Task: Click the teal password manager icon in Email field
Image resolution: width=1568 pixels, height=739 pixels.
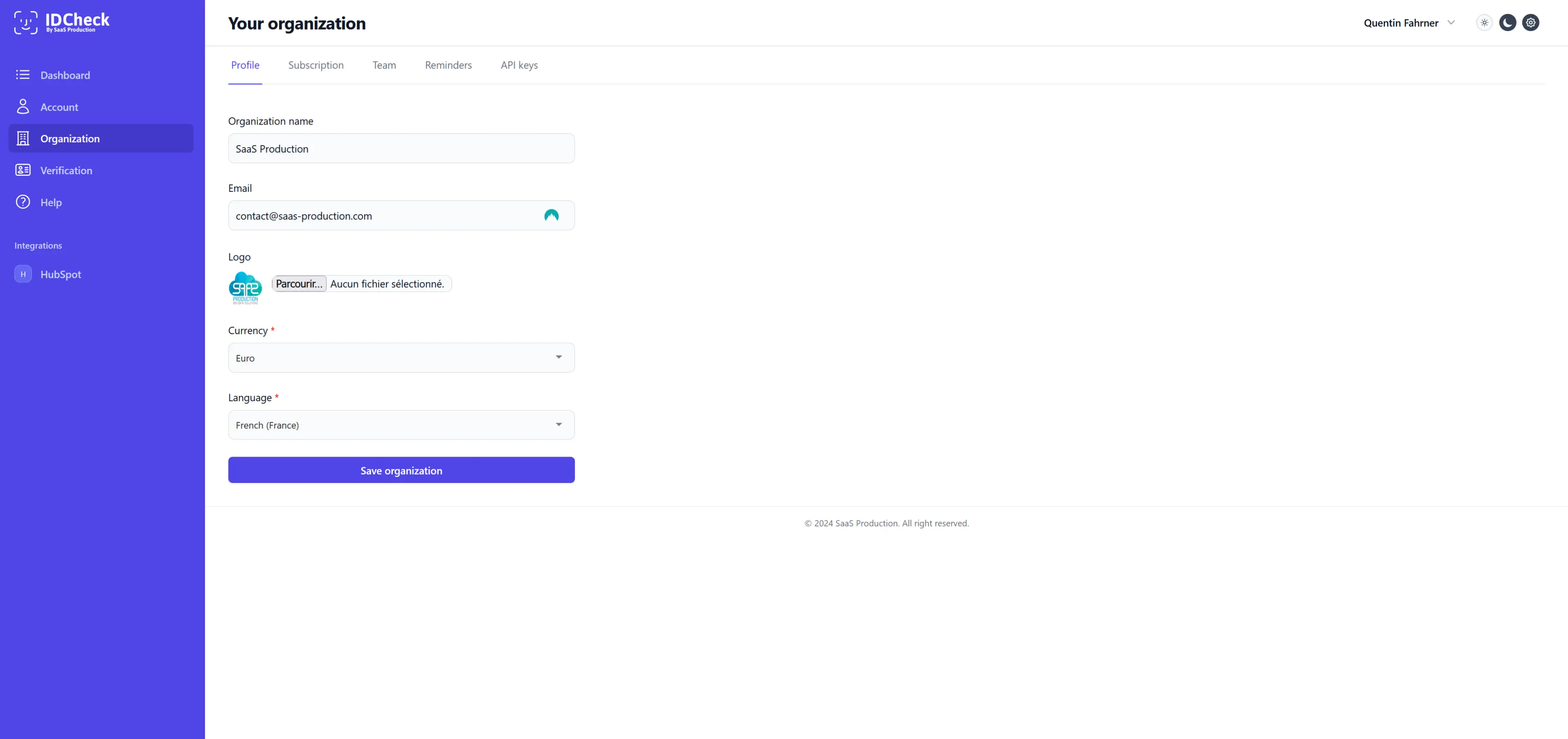Action: [x=551, y=215]
